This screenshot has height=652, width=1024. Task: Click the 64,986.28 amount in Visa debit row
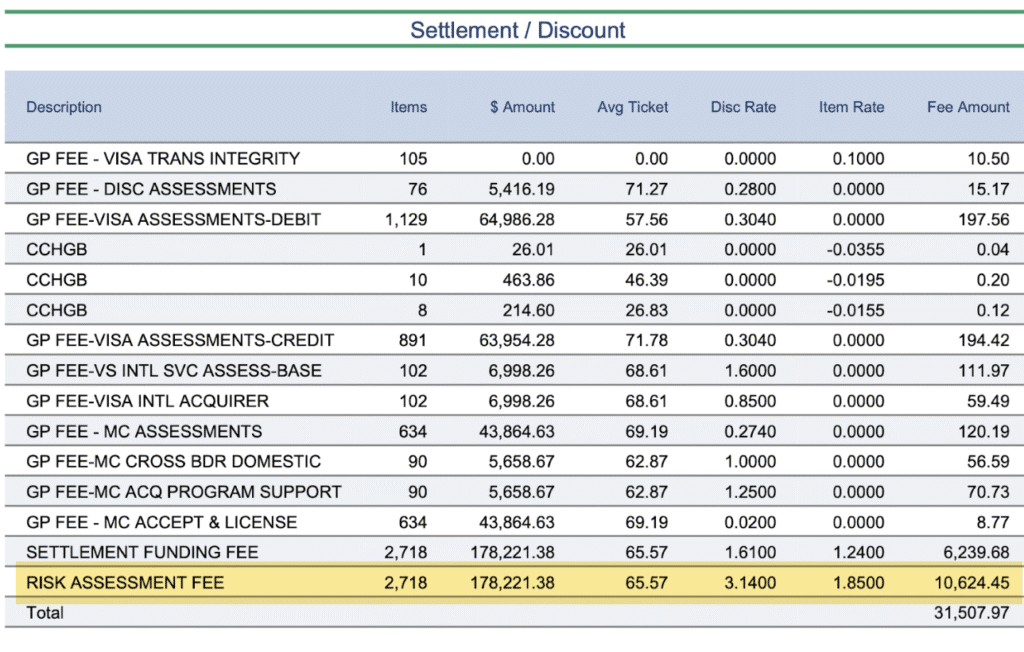(x=517, y=220)
